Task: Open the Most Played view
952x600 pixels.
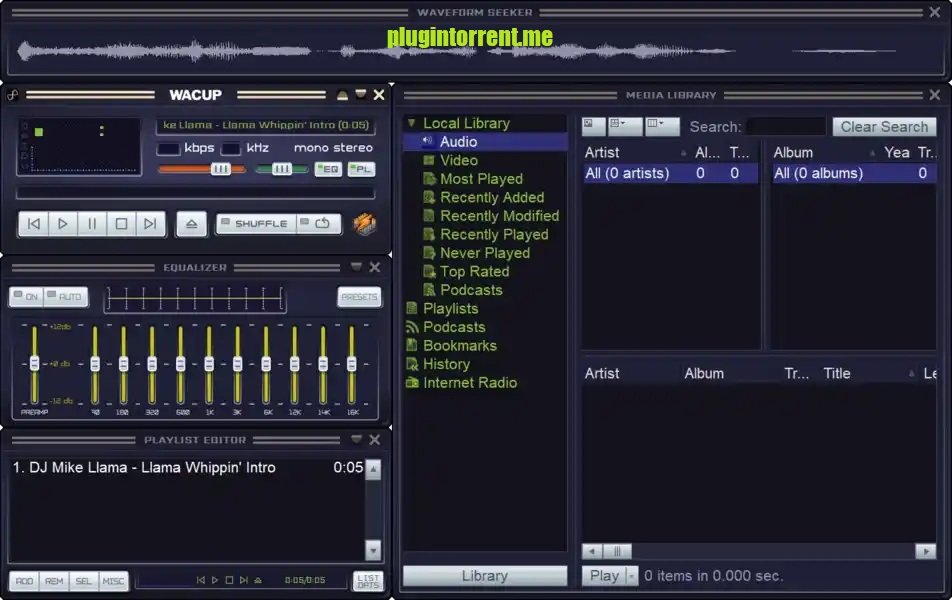Action: [x=481, y=179]
